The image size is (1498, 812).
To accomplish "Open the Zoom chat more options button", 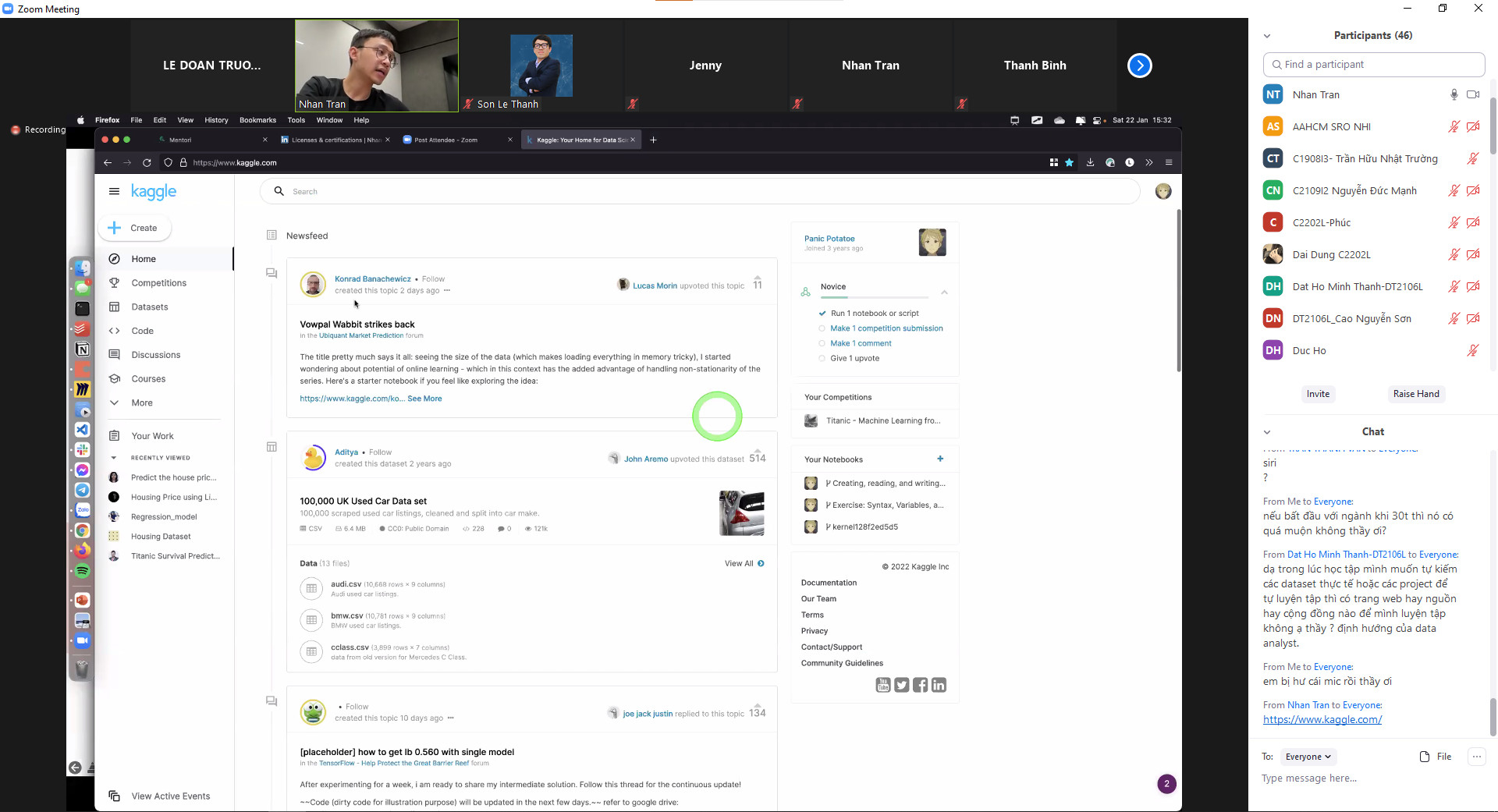I will click(1476, 757).
